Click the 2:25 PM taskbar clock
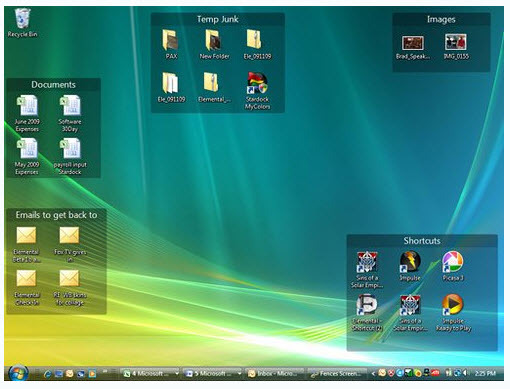Screen dimensions: 510x389 click(485, 374)
